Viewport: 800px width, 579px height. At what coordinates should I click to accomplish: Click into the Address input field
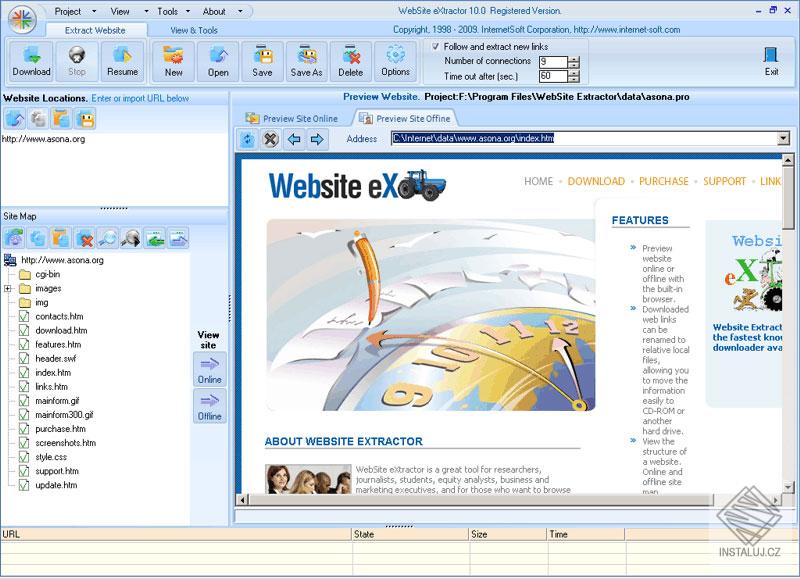pos(584,138)
